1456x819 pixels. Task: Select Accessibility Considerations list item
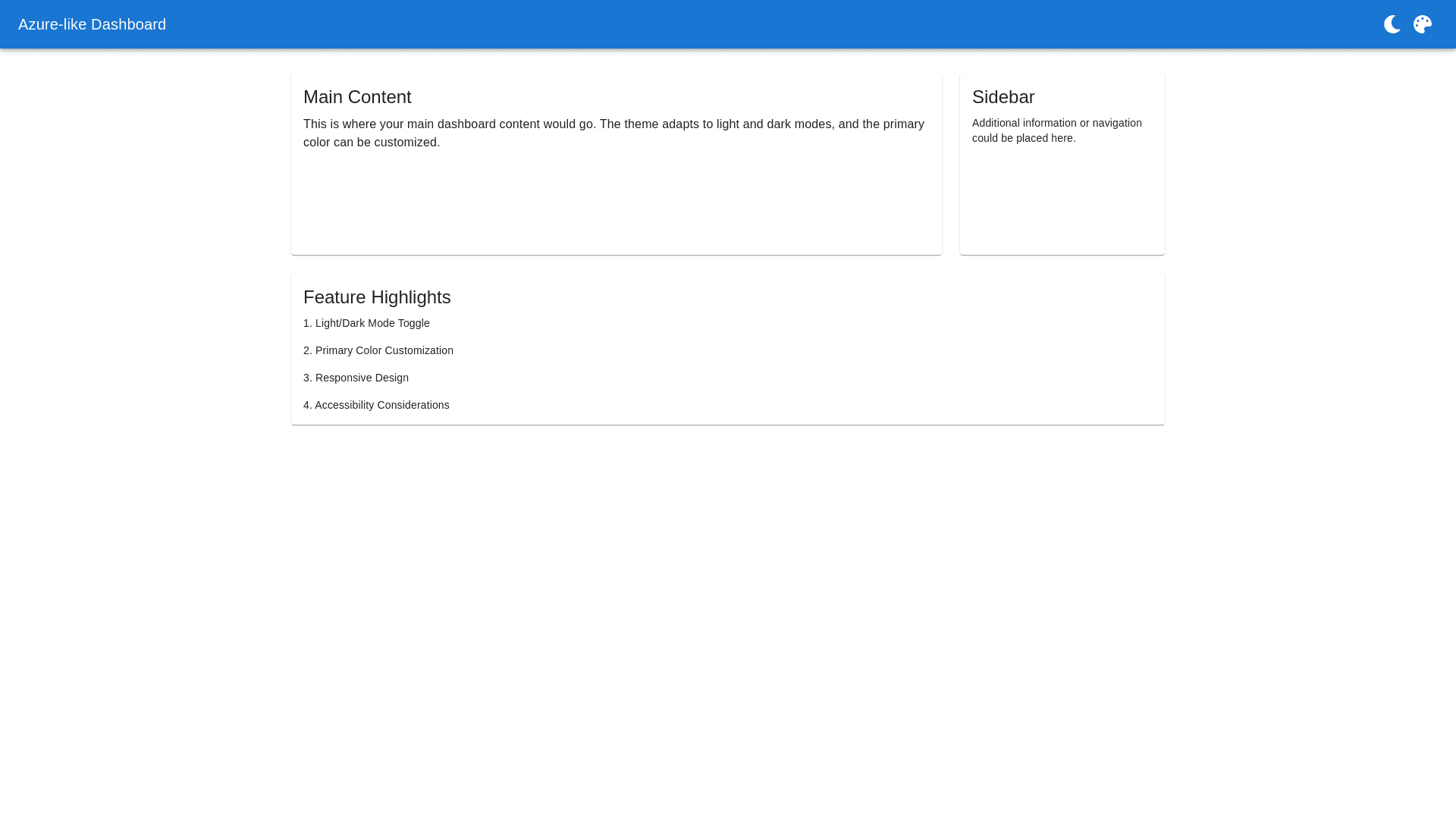click(376, 405)
